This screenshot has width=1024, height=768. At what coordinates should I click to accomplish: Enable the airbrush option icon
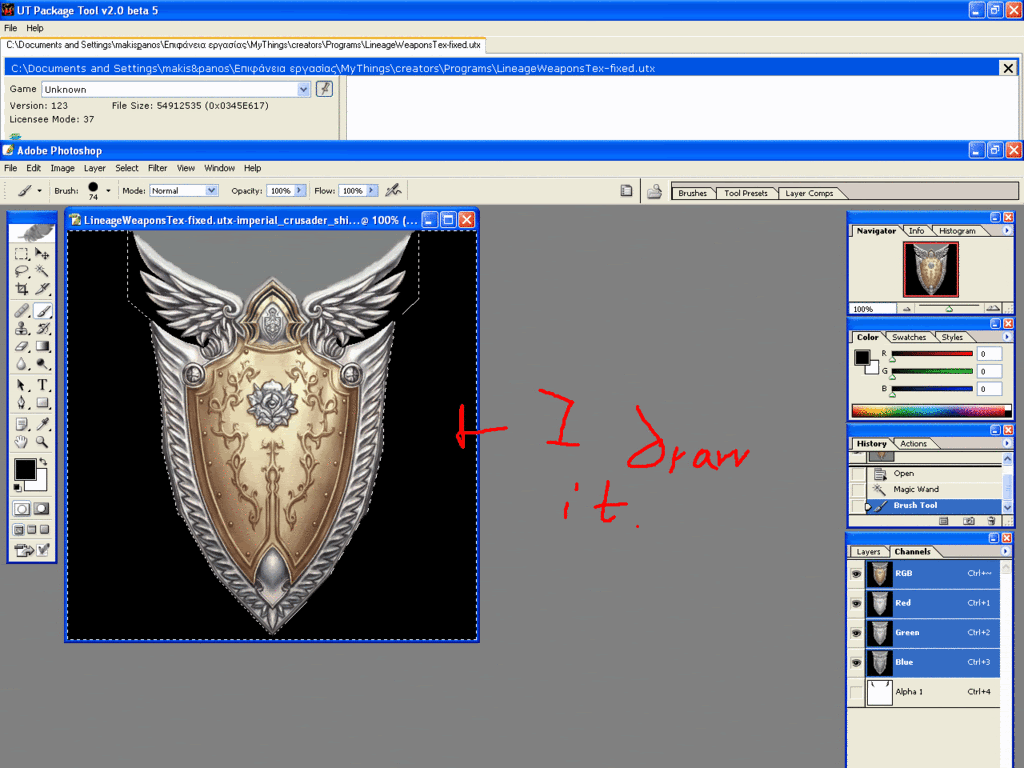pos(394,190)
